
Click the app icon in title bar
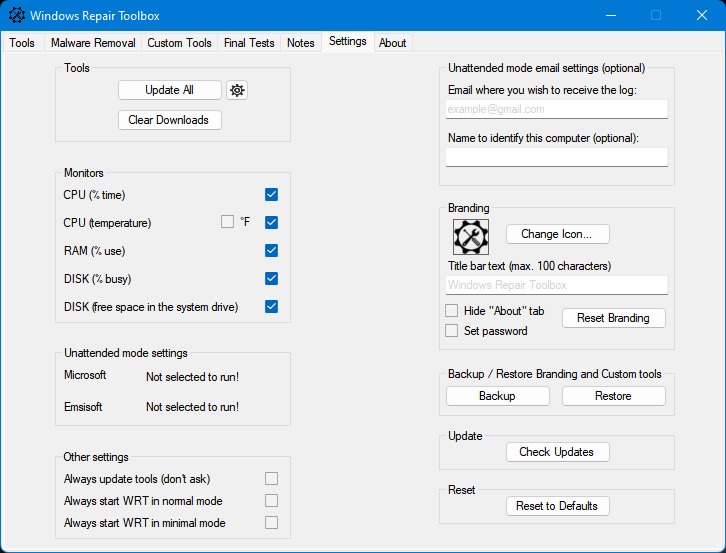pyautogui.click(x=17, y=15)
